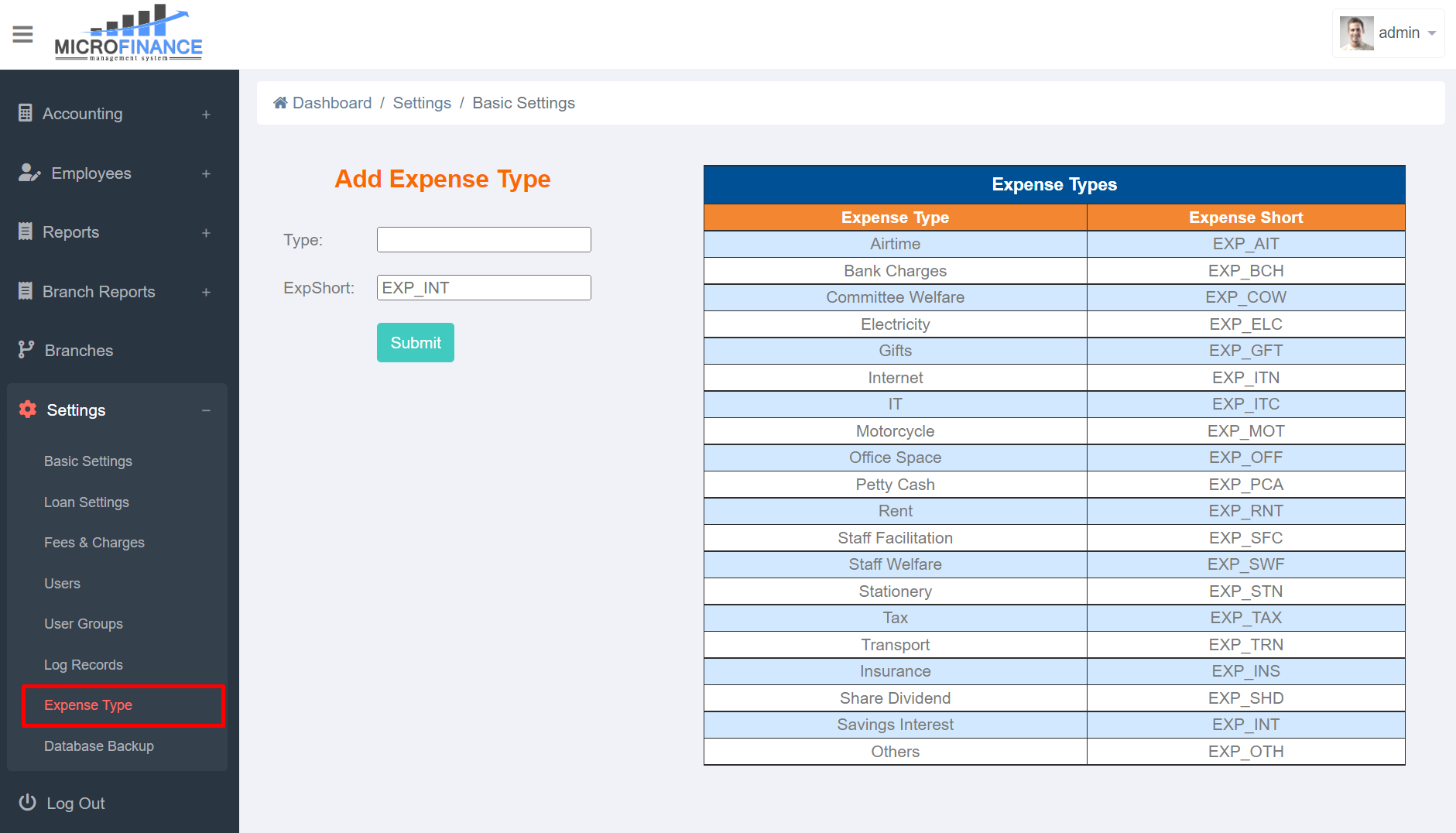Select the Electricity table cell
This screenshot has height=833, width=1456.
click(x=895, y=324)
